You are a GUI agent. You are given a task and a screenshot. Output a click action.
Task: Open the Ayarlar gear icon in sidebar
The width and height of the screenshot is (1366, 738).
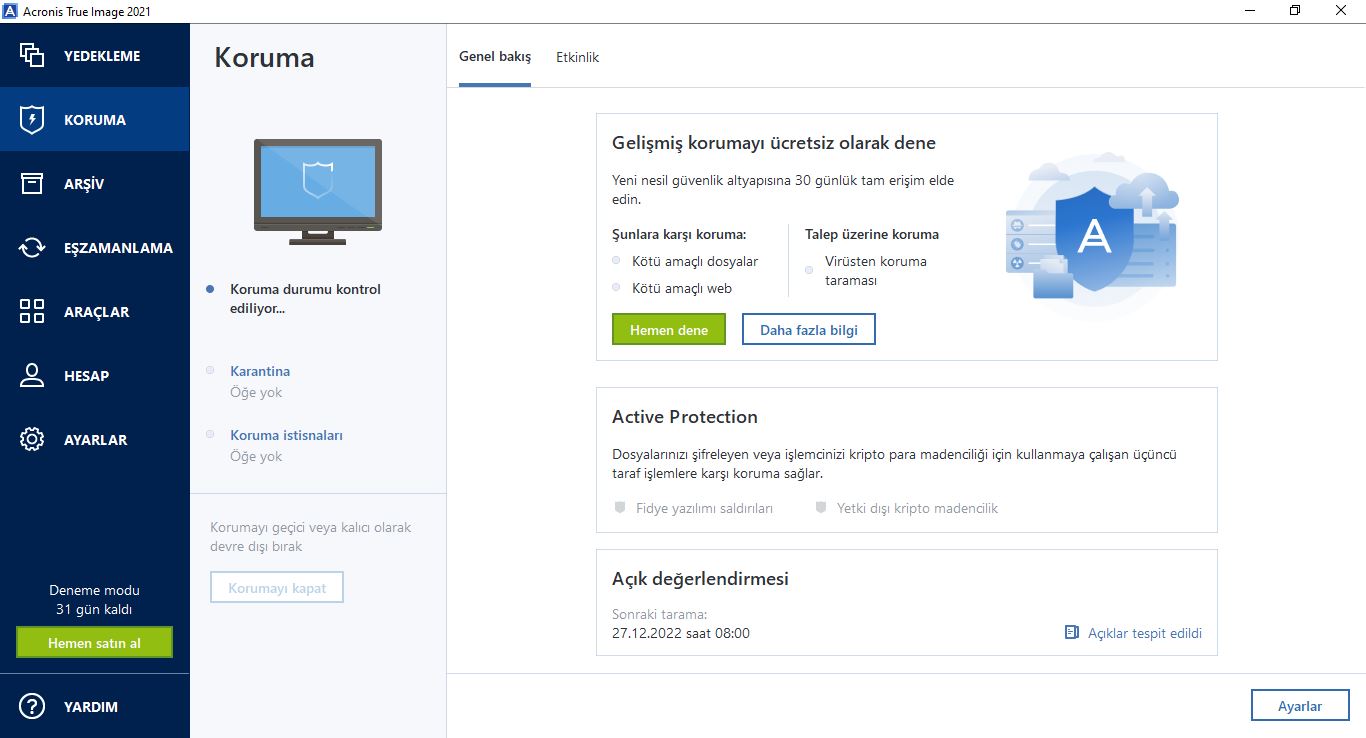click(x=32, y=439)
